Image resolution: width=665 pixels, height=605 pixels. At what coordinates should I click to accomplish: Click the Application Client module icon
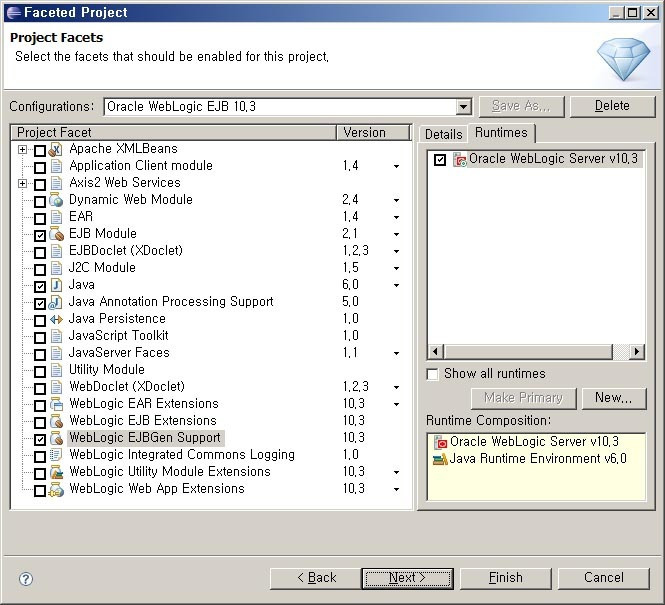tap(56, 166)
